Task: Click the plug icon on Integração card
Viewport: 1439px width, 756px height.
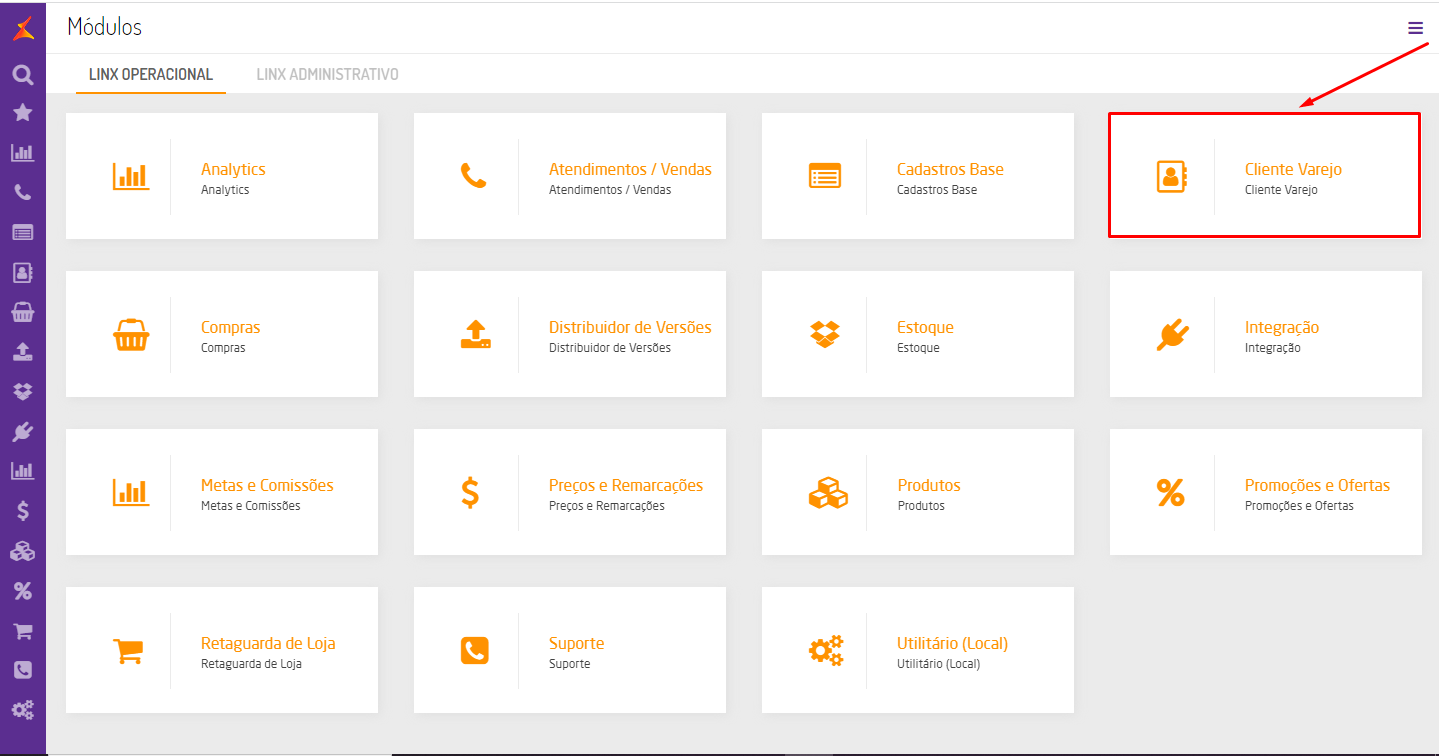Action: 1172,334
